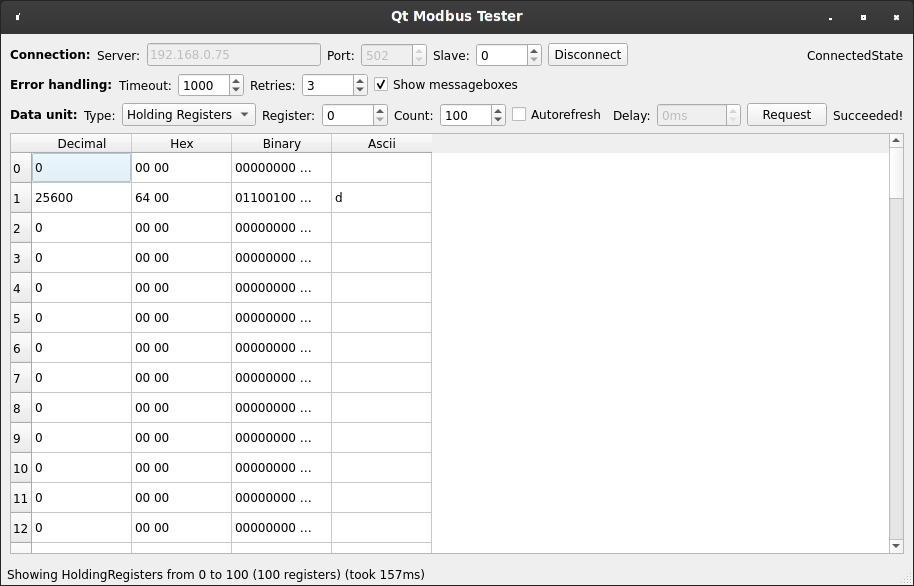
Task: Select the Ascii cell containing d
Action: 382,198
